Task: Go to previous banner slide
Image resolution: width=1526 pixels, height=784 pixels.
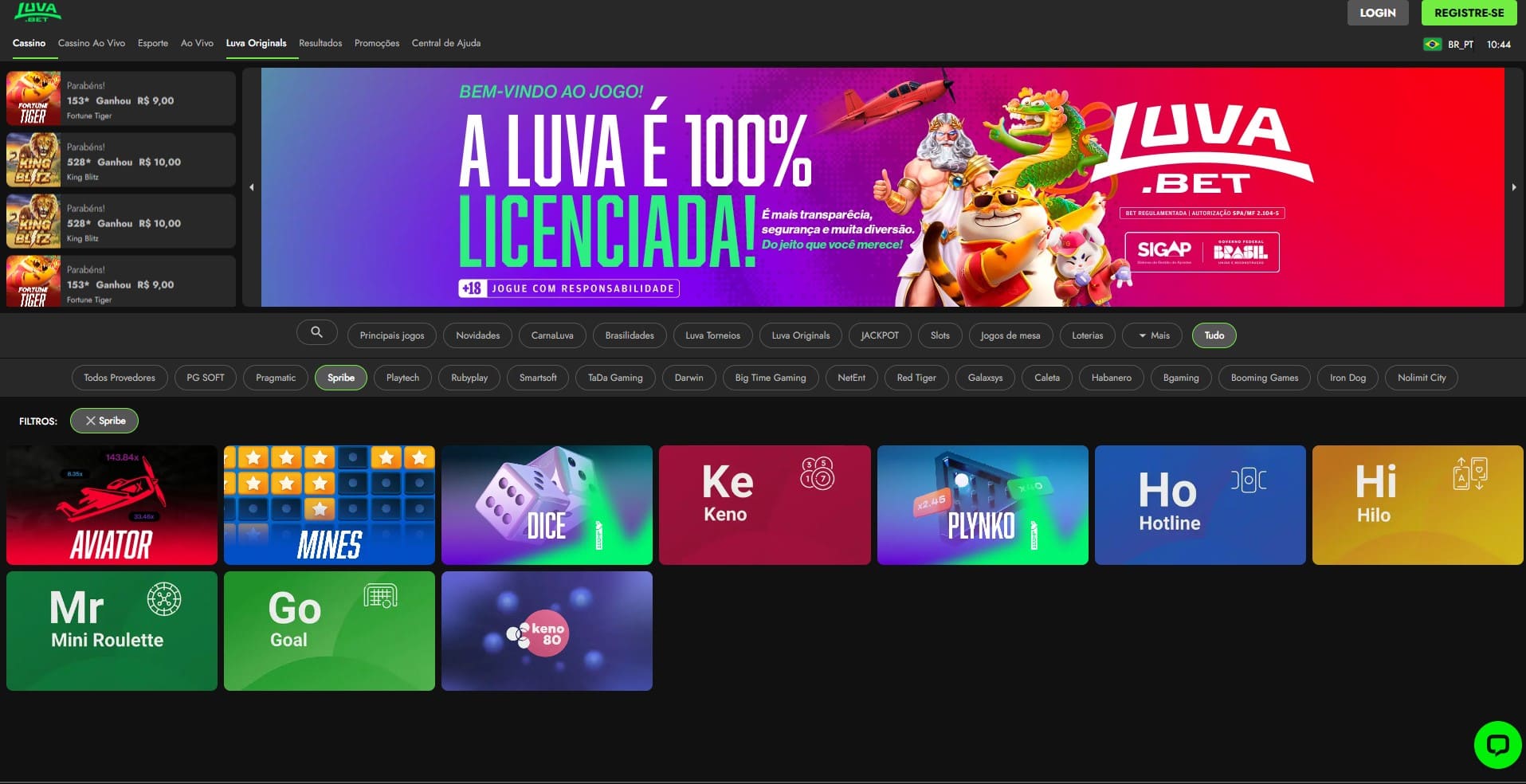Action: click(252, 187)
